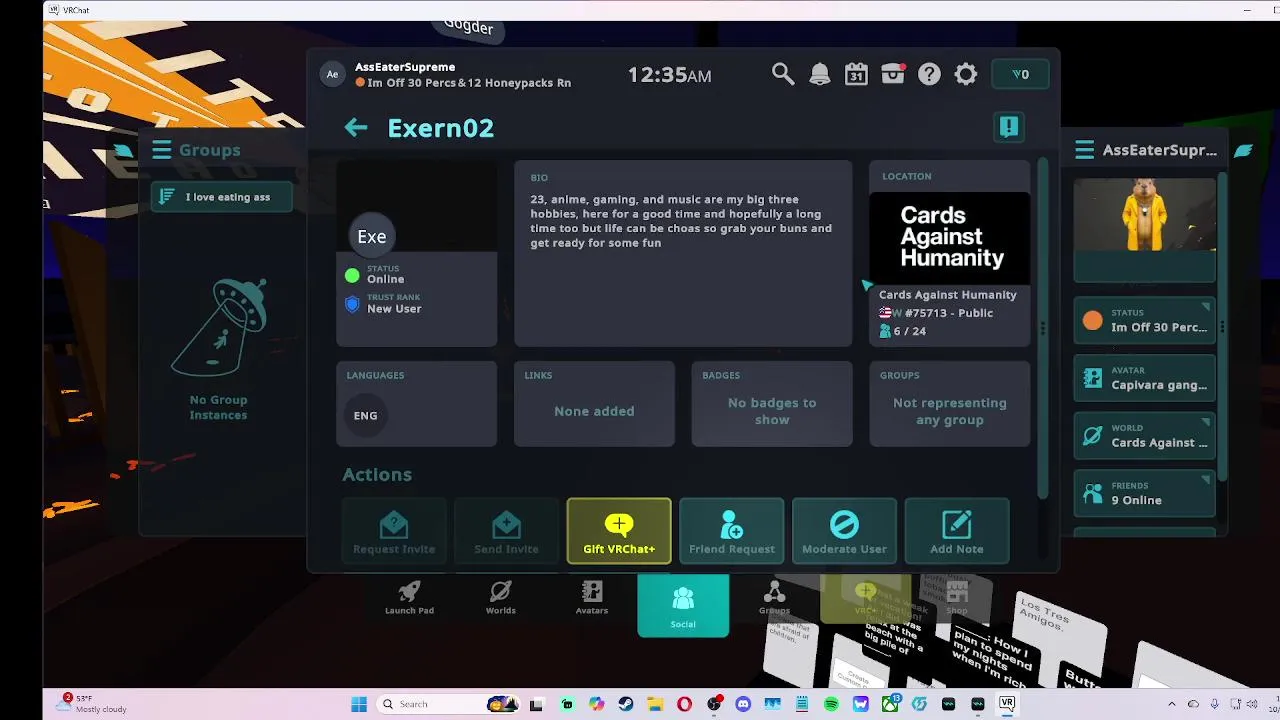
Task: Expand the Status card 'Im Off 30 Perc...'
Action: point(1145,320)
